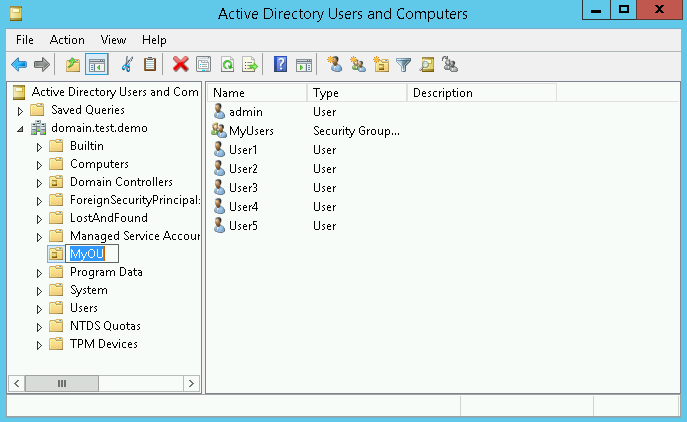
Task: Sort by the Type column header
Action: click(357, 92)
